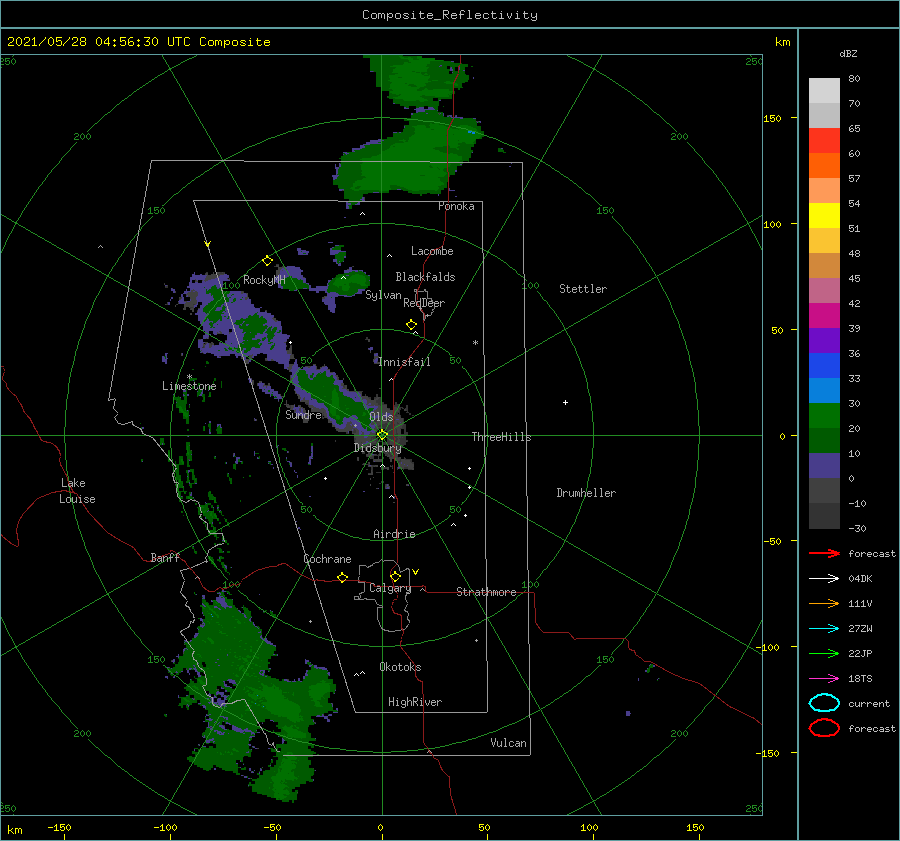Image resolution: width=900 pixels, height=841 pixels.
Task: Click the yellow v marker northwest of RockyMH
Action: click(x=208, y=244)
